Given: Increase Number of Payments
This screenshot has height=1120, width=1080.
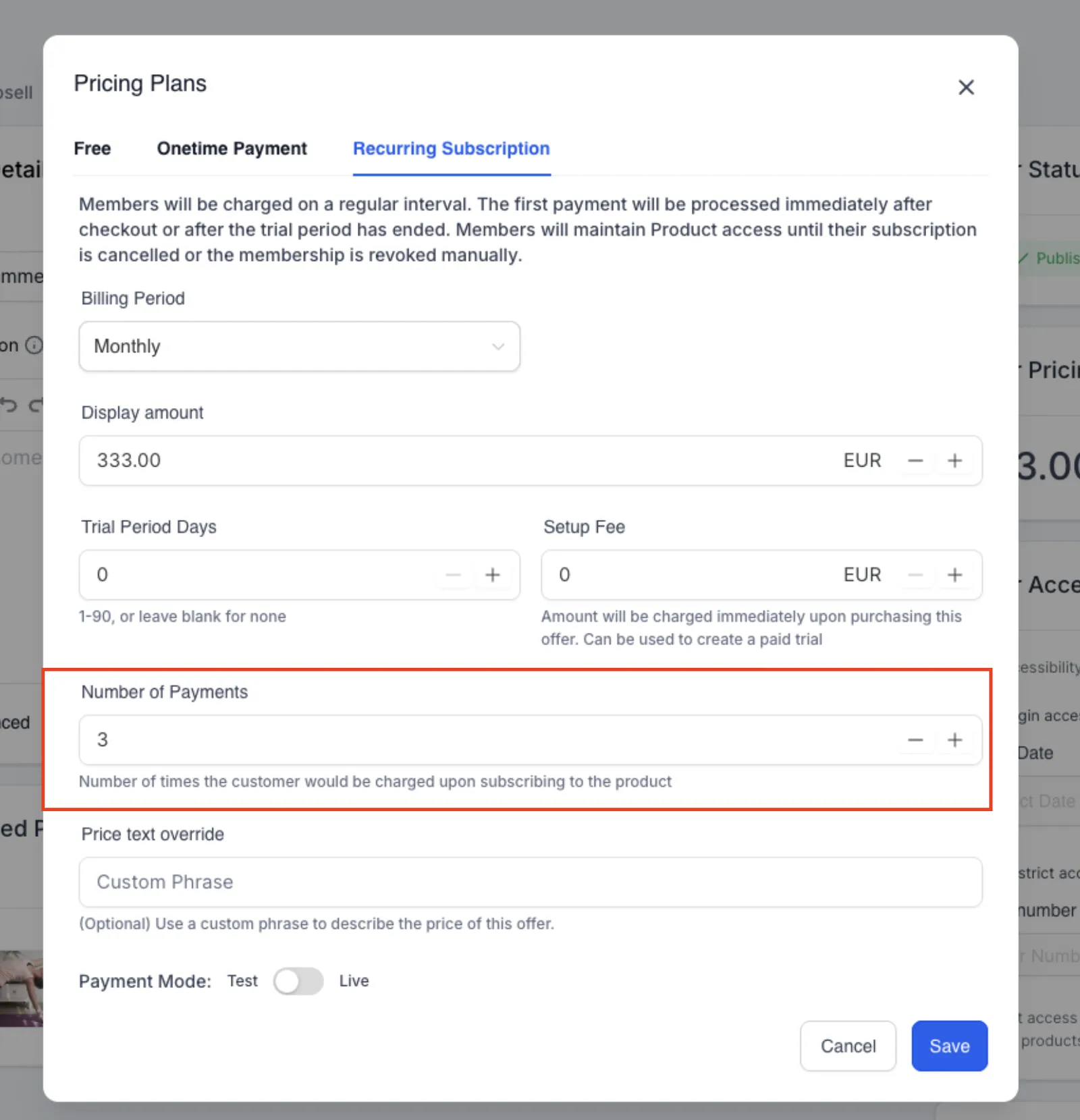Looking at the screenshot, I should pyautogui.click(x=954, y=740).
